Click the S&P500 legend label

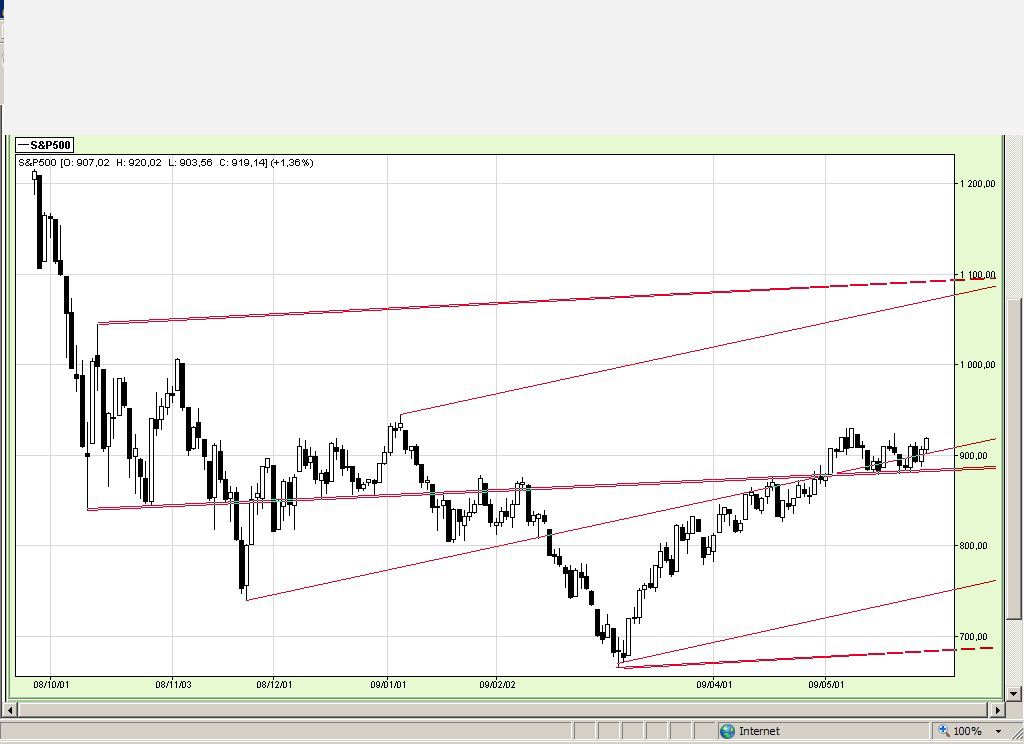click(44, 145)
